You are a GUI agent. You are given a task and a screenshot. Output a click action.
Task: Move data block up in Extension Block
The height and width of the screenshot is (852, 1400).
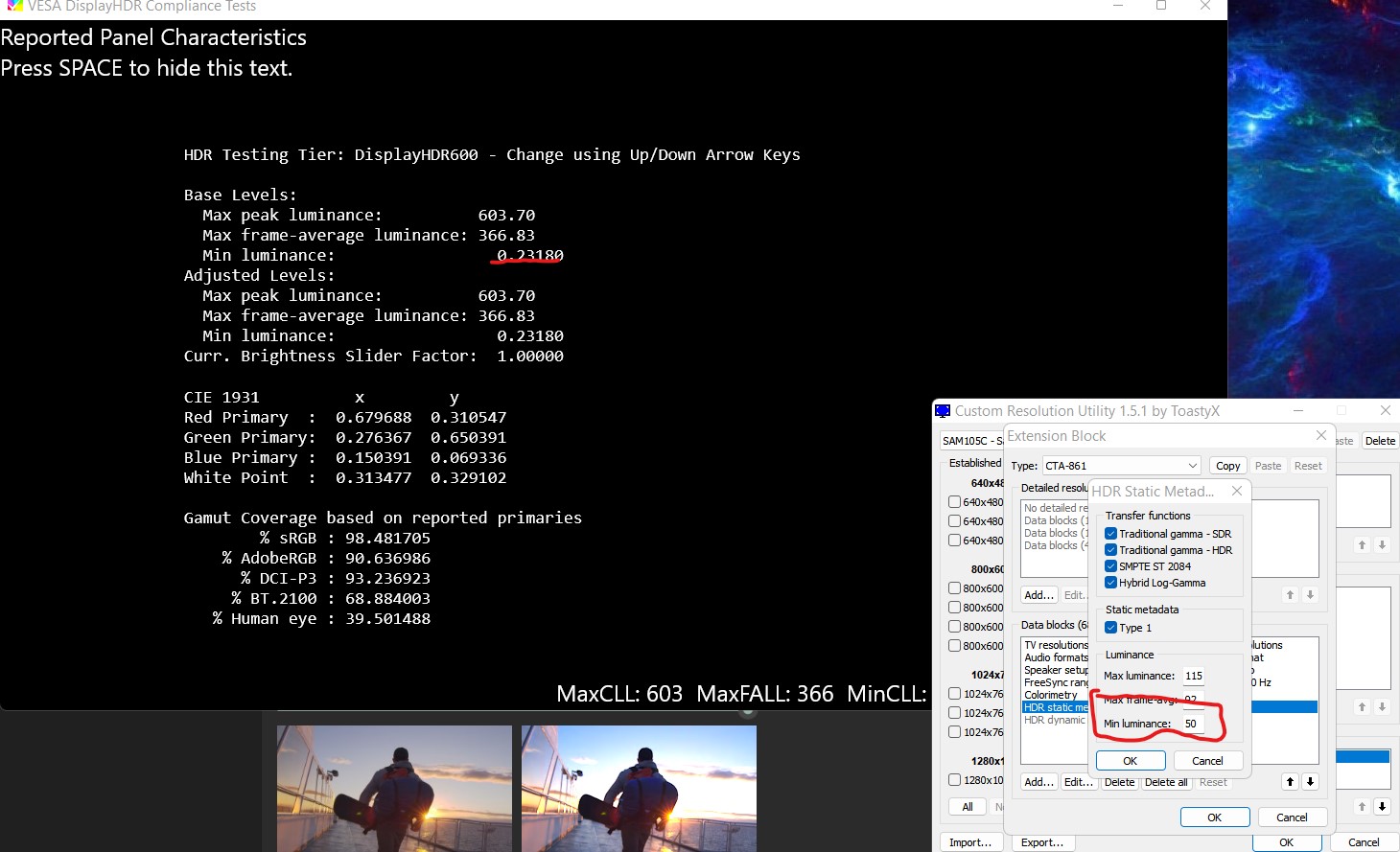1290,782
